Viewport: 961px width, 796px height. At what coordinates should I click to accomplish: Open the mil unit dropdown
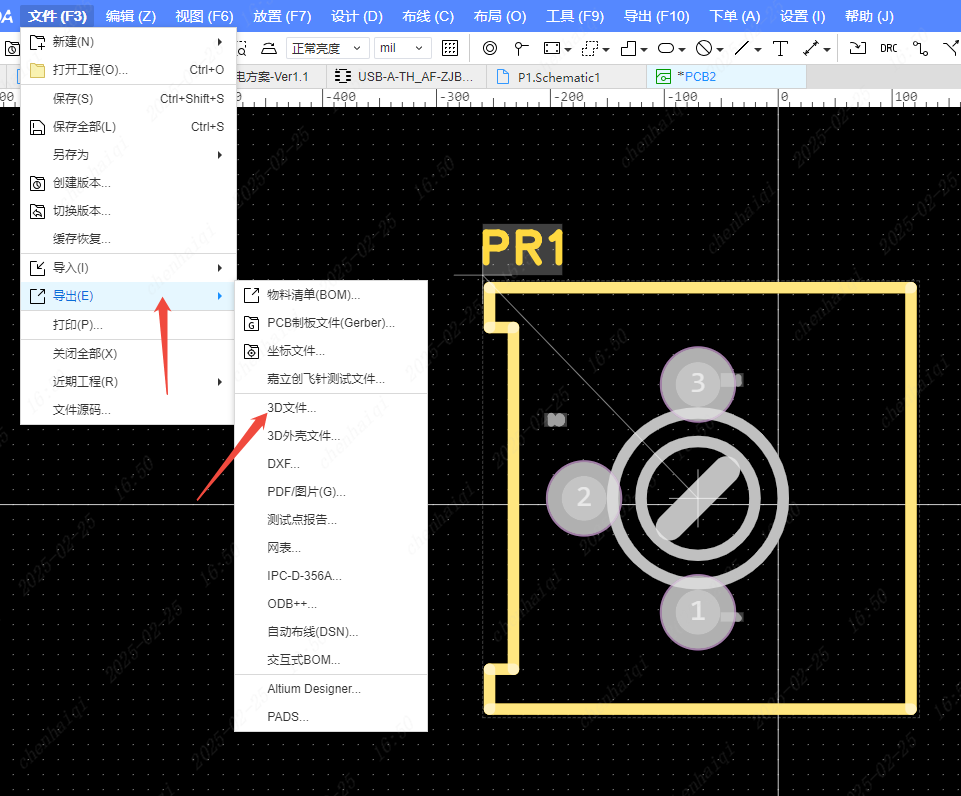point(402,48)
